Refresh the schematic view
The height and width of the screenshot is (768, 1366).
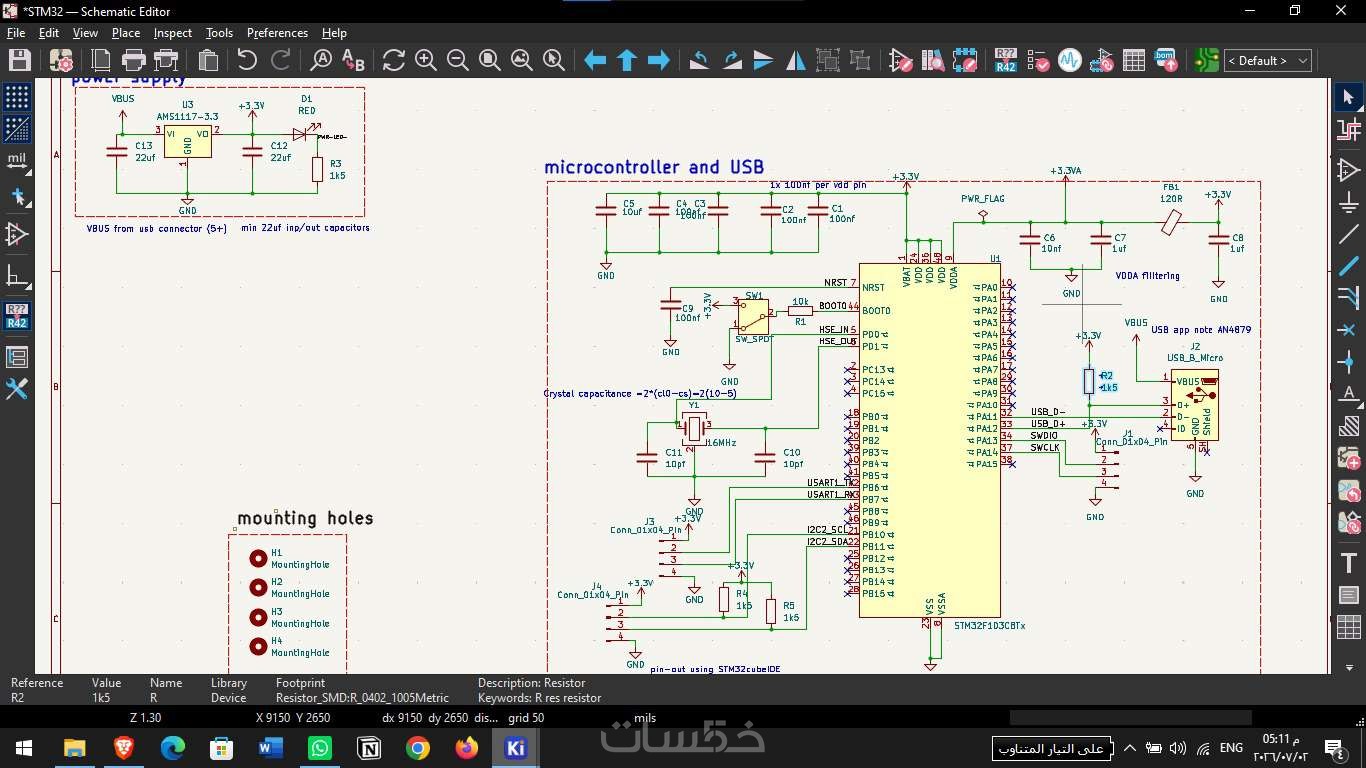[x=394, y=60]
